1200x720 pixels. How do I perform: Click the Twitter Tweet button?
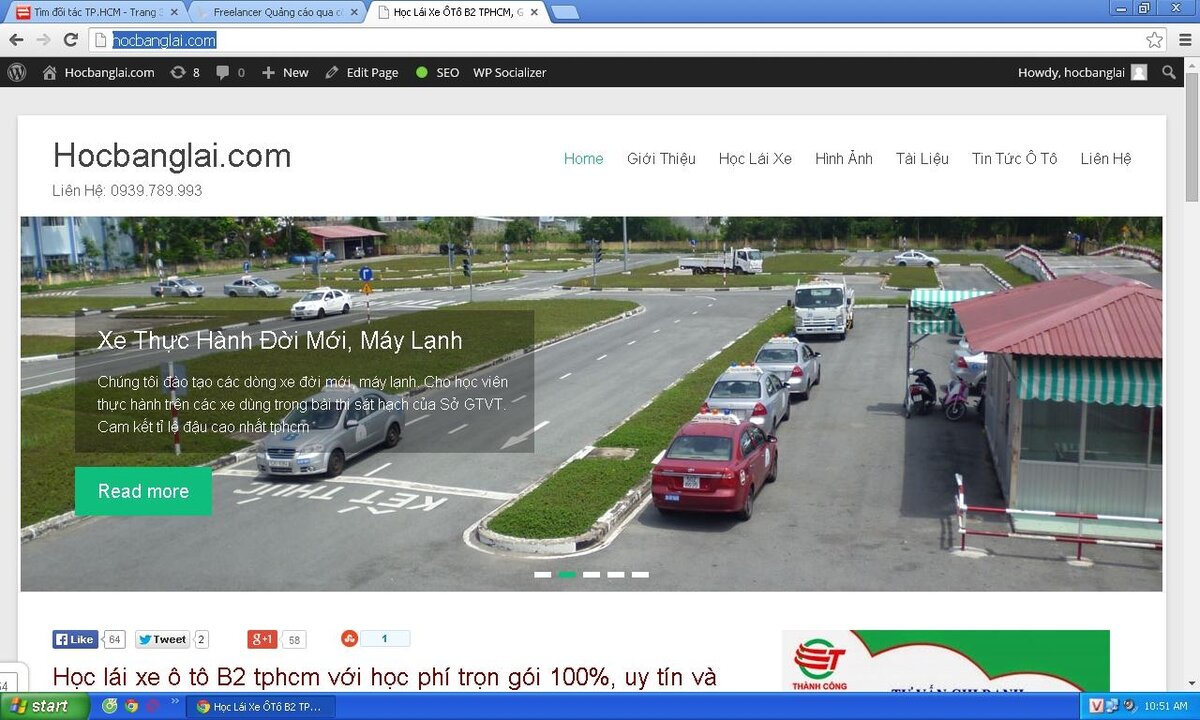pyautogui.click(x=162, y=640)
